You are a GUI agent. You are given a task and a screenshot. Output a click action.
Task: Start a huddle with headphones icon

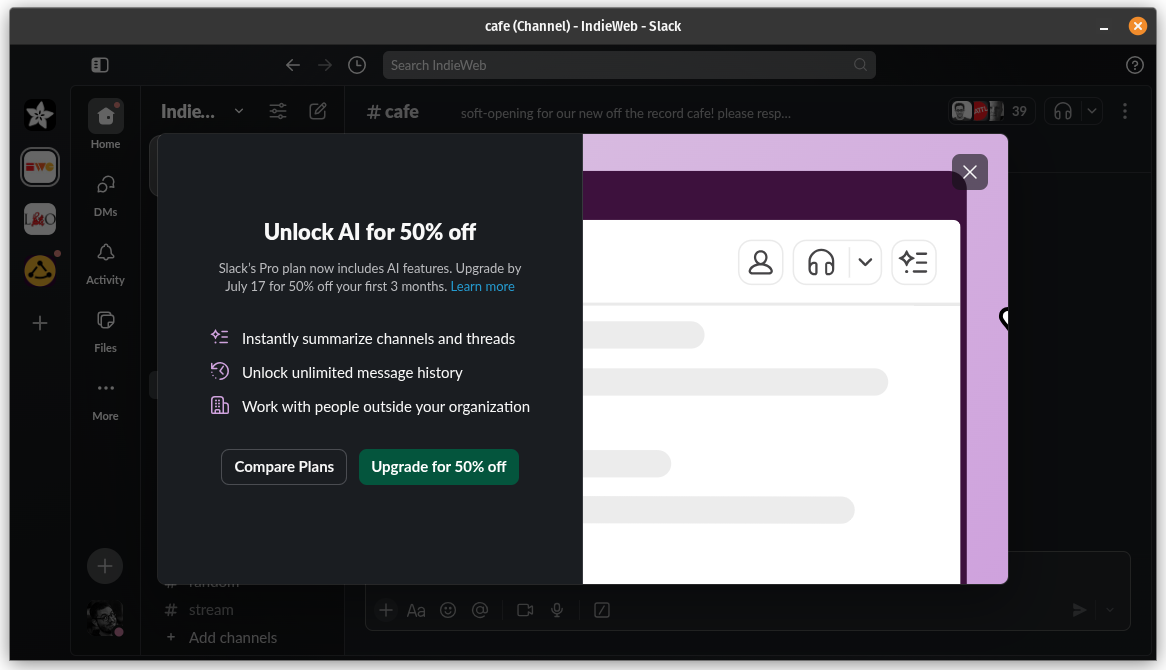point(1063,112)
